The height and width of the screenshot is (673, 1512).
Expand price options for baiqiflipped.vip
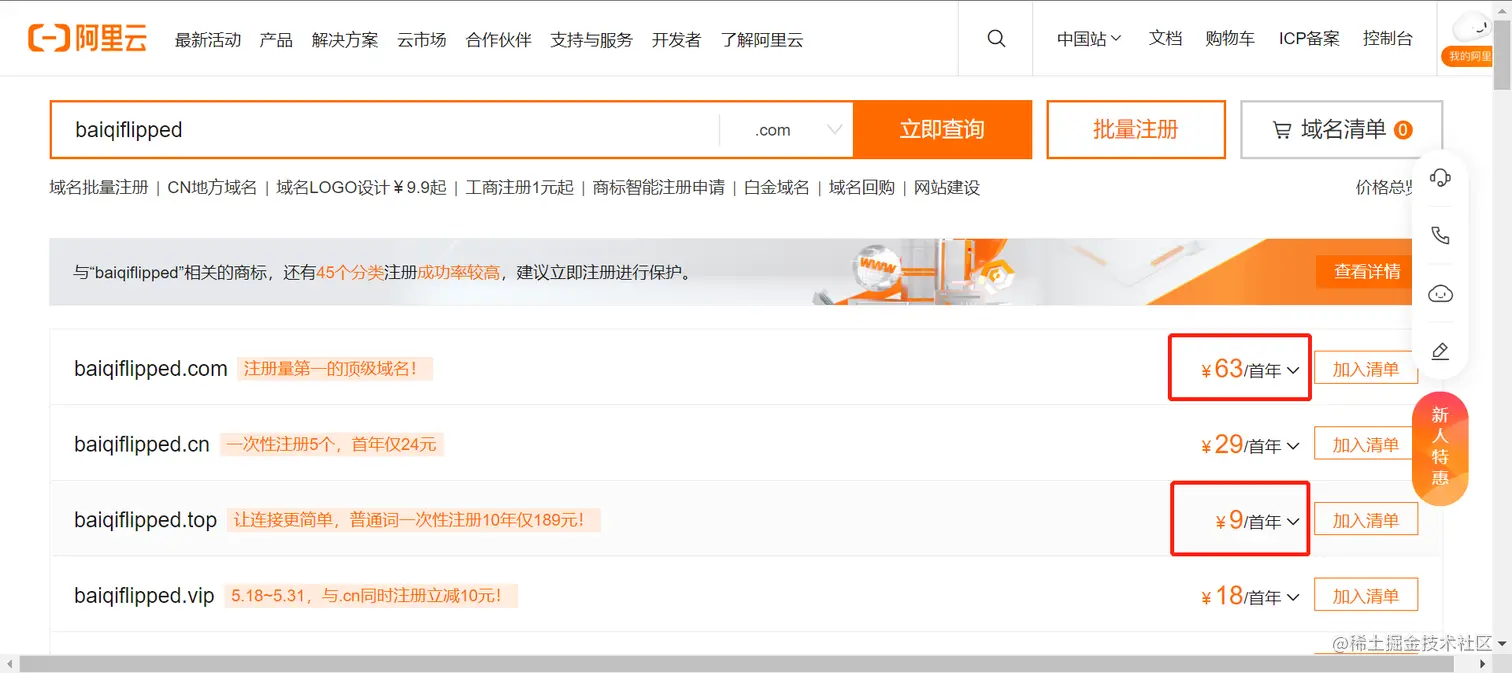[x=1293, y=597]
